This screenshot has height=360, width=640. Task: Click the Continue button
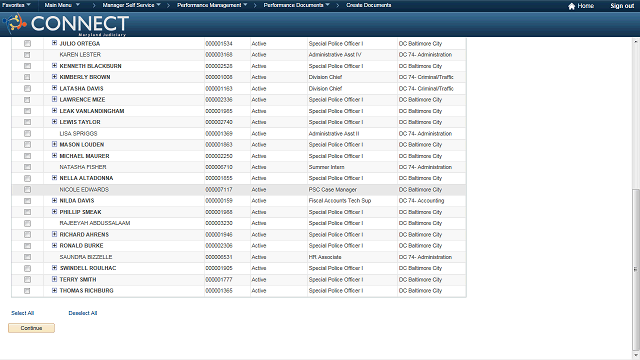pos(31,328)
